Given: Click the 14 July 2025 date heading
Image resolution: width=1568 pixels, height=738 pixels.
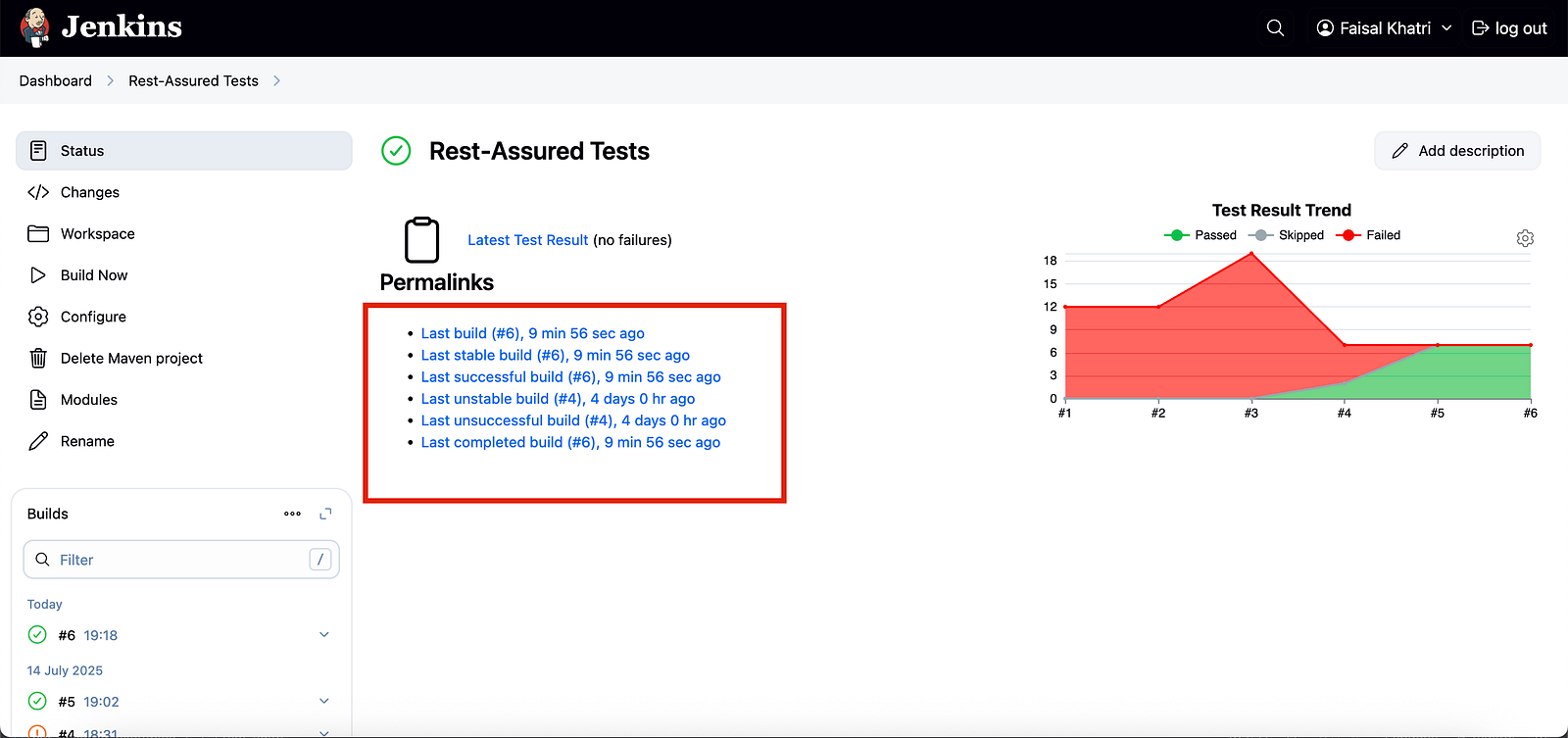Looking at the screenshot, I should point(65,670).
